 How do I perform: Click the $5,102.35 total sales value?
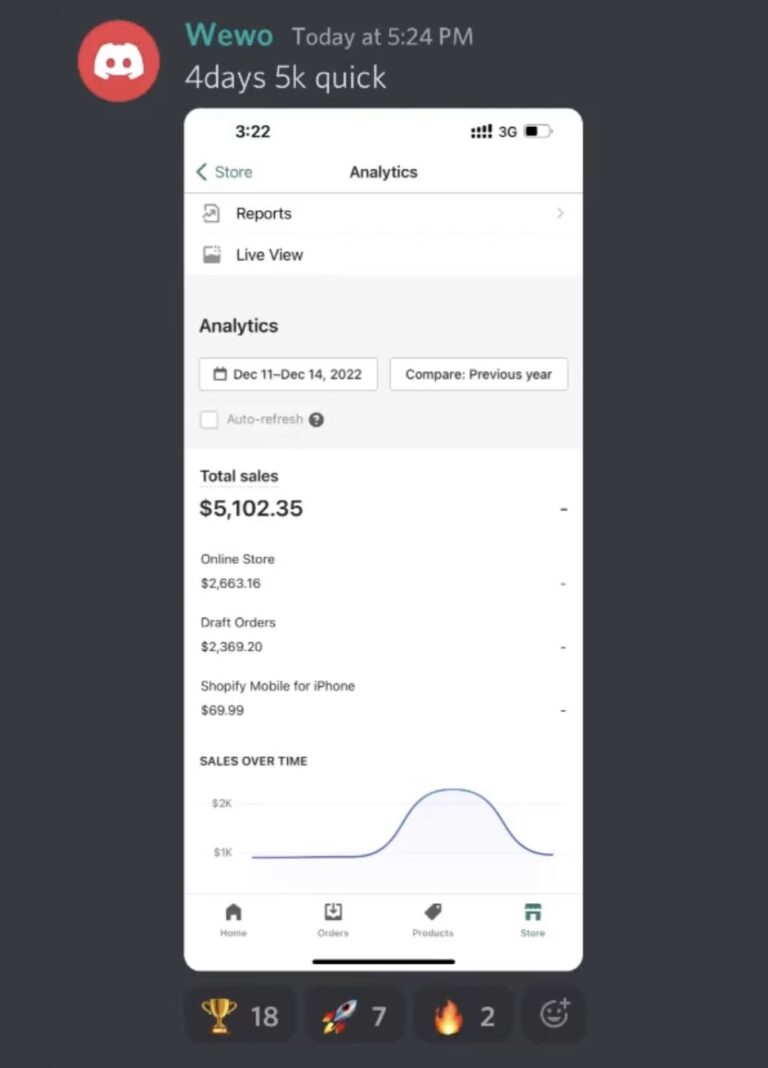[251, 508]
